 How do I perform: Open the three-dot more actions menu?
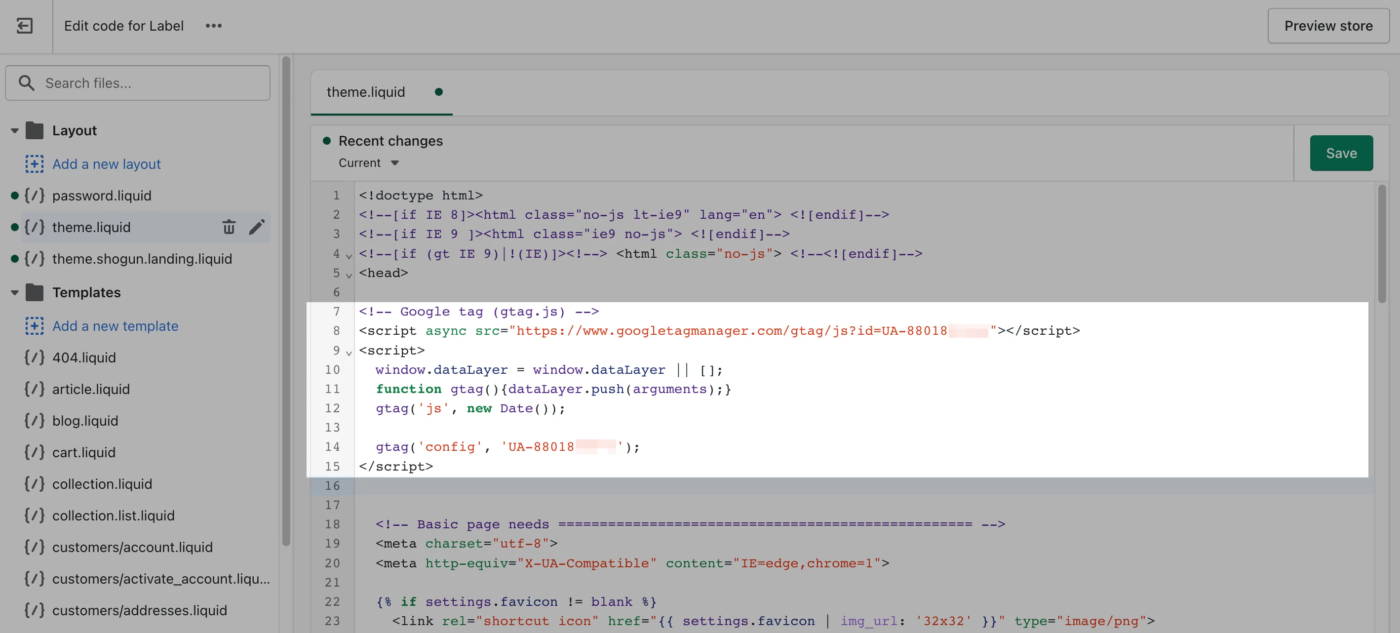coord(214,26)
